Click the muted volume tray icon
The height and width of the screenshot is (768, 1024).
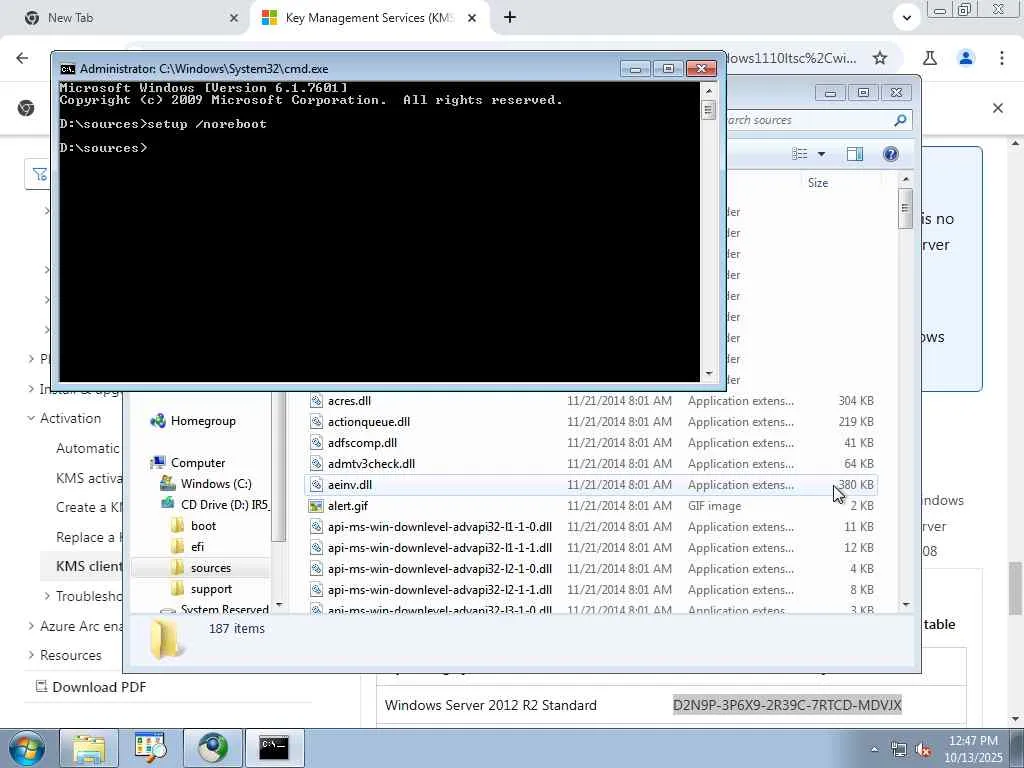click(923, 750)
